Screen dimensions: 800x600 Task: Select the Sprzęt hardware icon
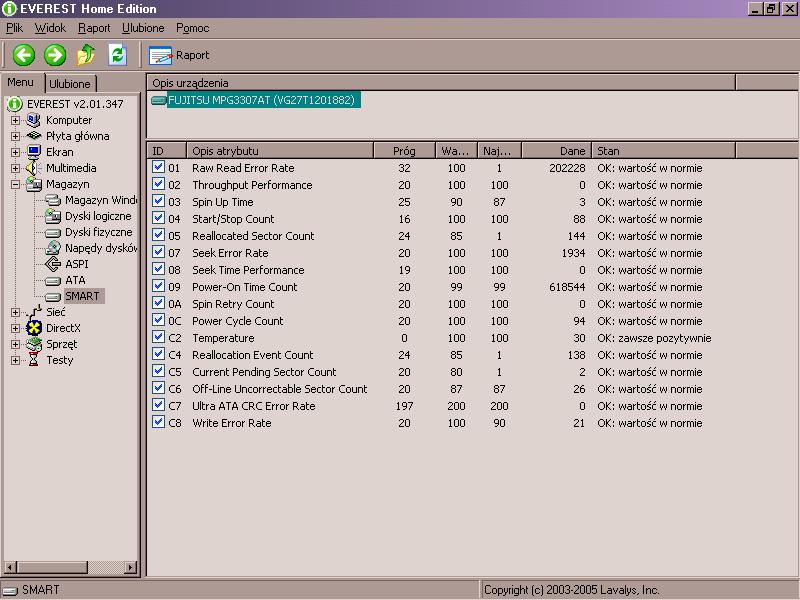(x=34, y=344)
